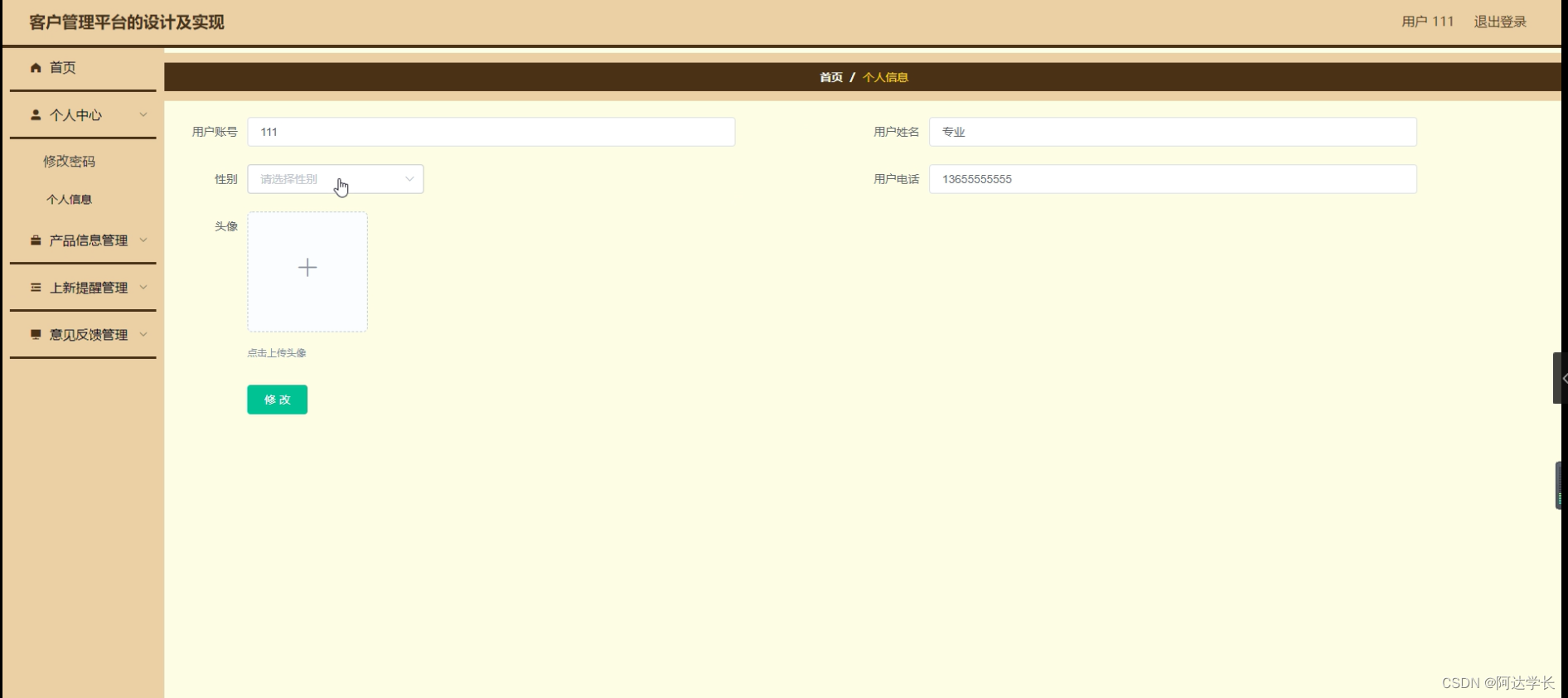Screen dimensions: 1568x698
Task: Click the gender dropdown arrow
Action: 409,179
